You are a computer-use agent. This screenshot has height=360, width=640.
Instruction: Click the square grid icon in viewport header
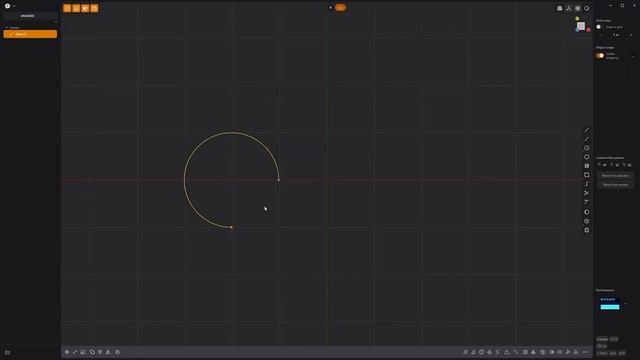(560, 8)
